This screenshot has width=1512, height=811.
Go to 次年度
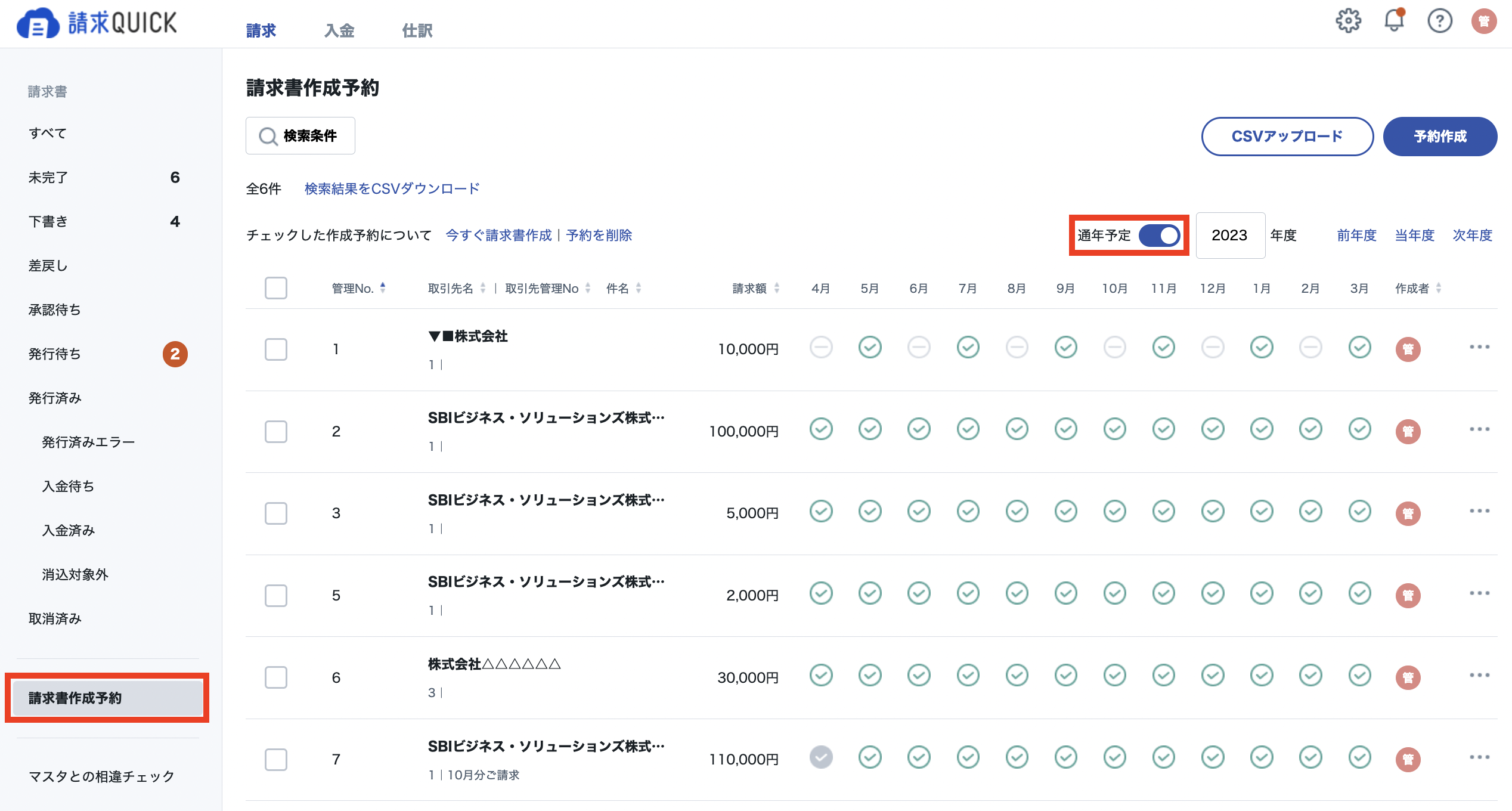pyautogui.click(x=1472, y=236)
